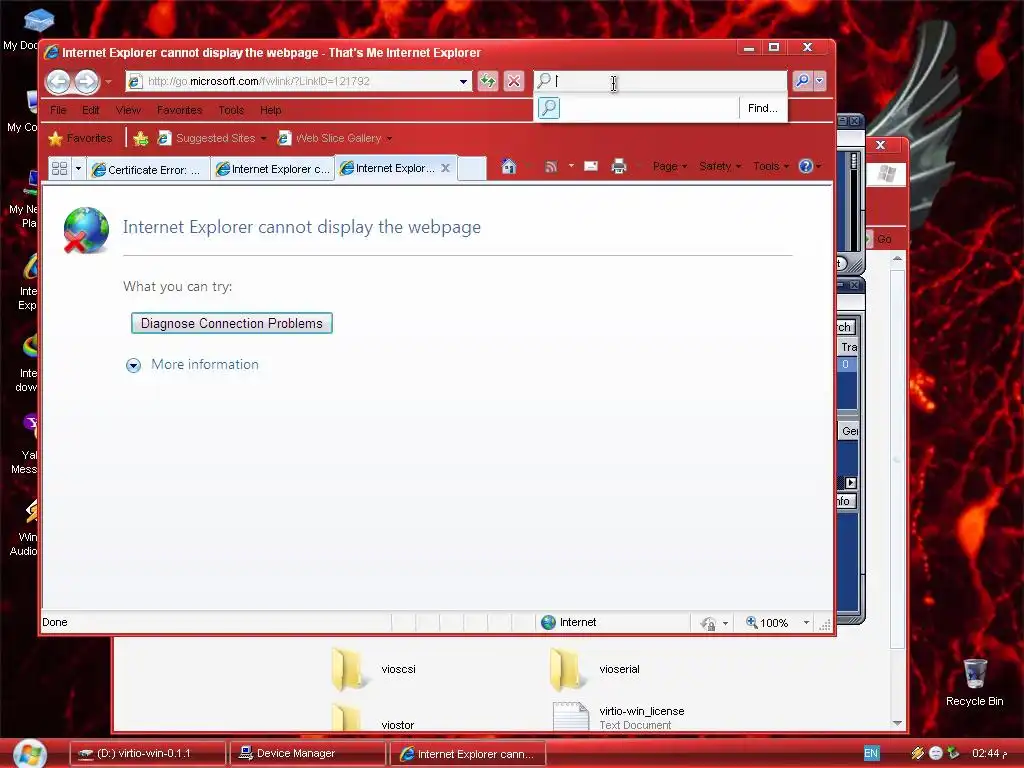Click Diagnose Connection Problems button

click(x=232, y=323)
